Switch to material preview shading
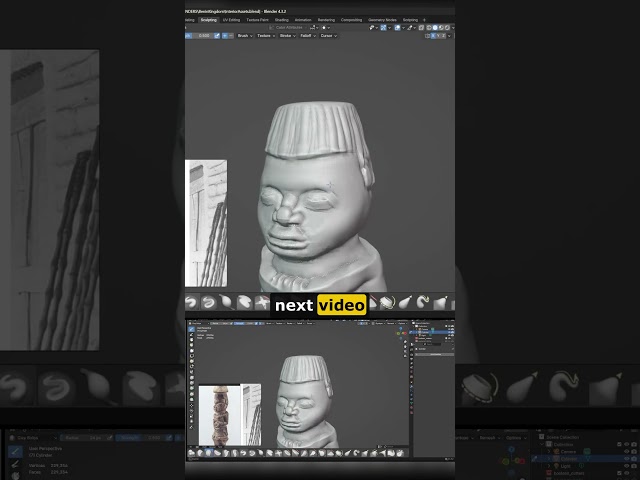This screenshot has width=640, height=480. coord(441,27)
